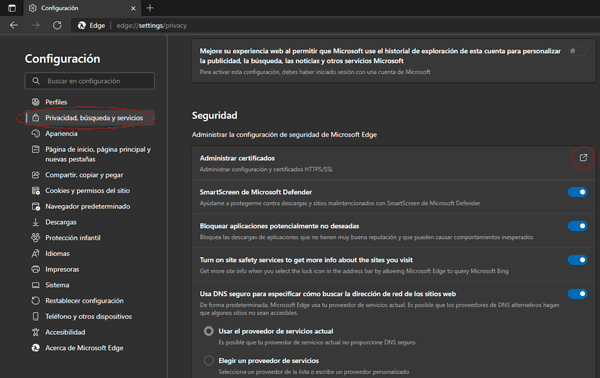The width and height of the screenshot is (600, 378).
Task: Reload the settings page
Action: pos(57,25)
